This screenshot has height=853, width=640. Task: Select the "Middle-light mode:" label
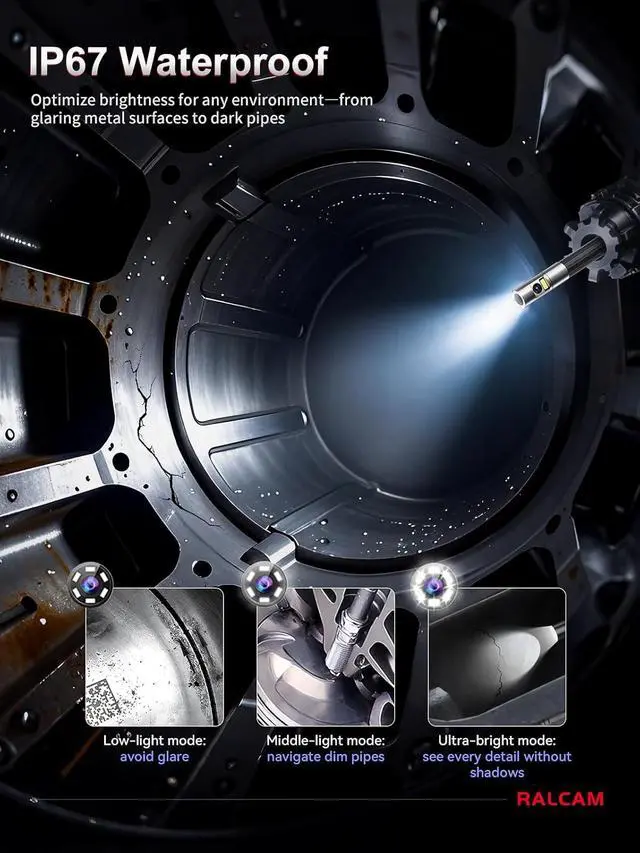[325, 741]
